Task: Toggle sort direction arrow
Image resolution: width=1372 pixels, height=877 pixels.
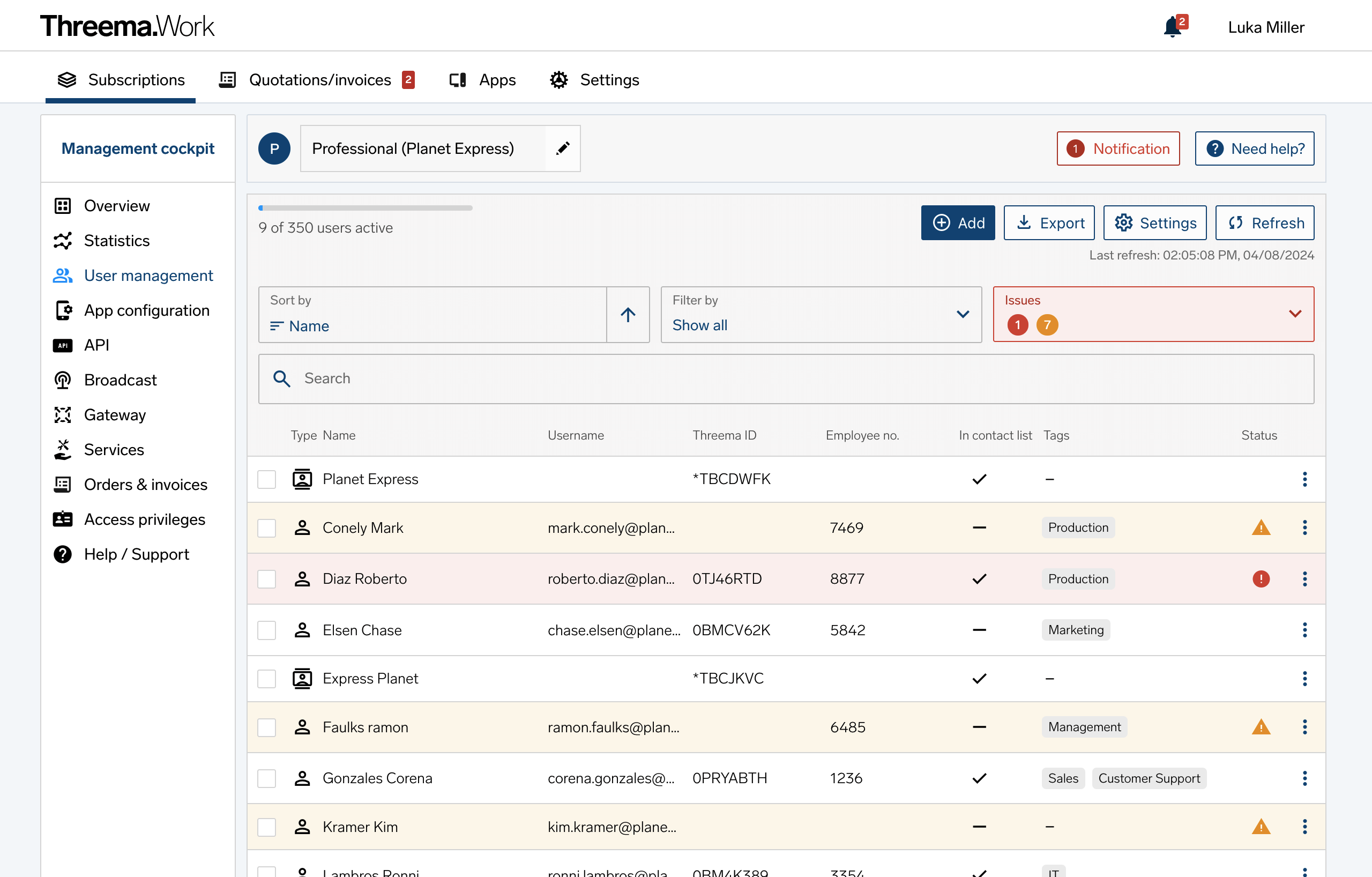Action: coord(628,315)
